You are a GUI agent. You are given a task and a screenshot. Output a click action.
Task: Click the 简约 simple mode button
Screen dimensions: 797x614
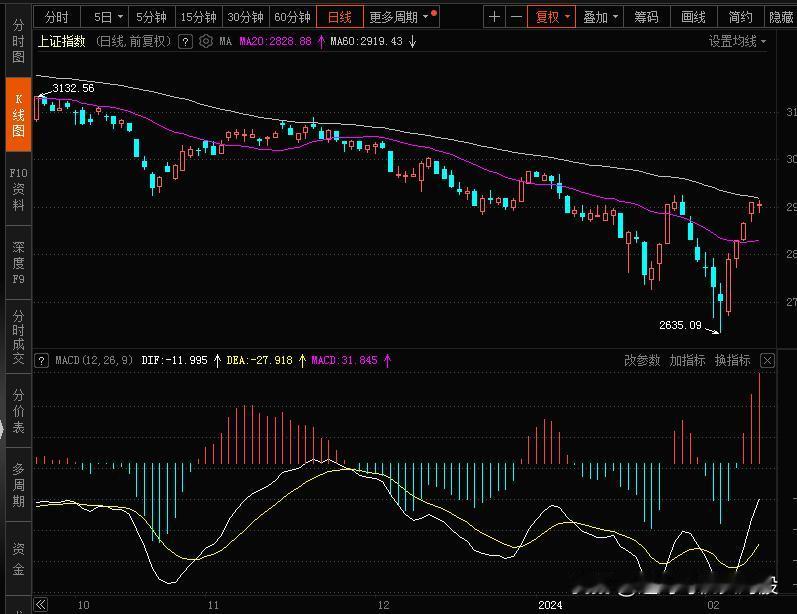(740, 17)
